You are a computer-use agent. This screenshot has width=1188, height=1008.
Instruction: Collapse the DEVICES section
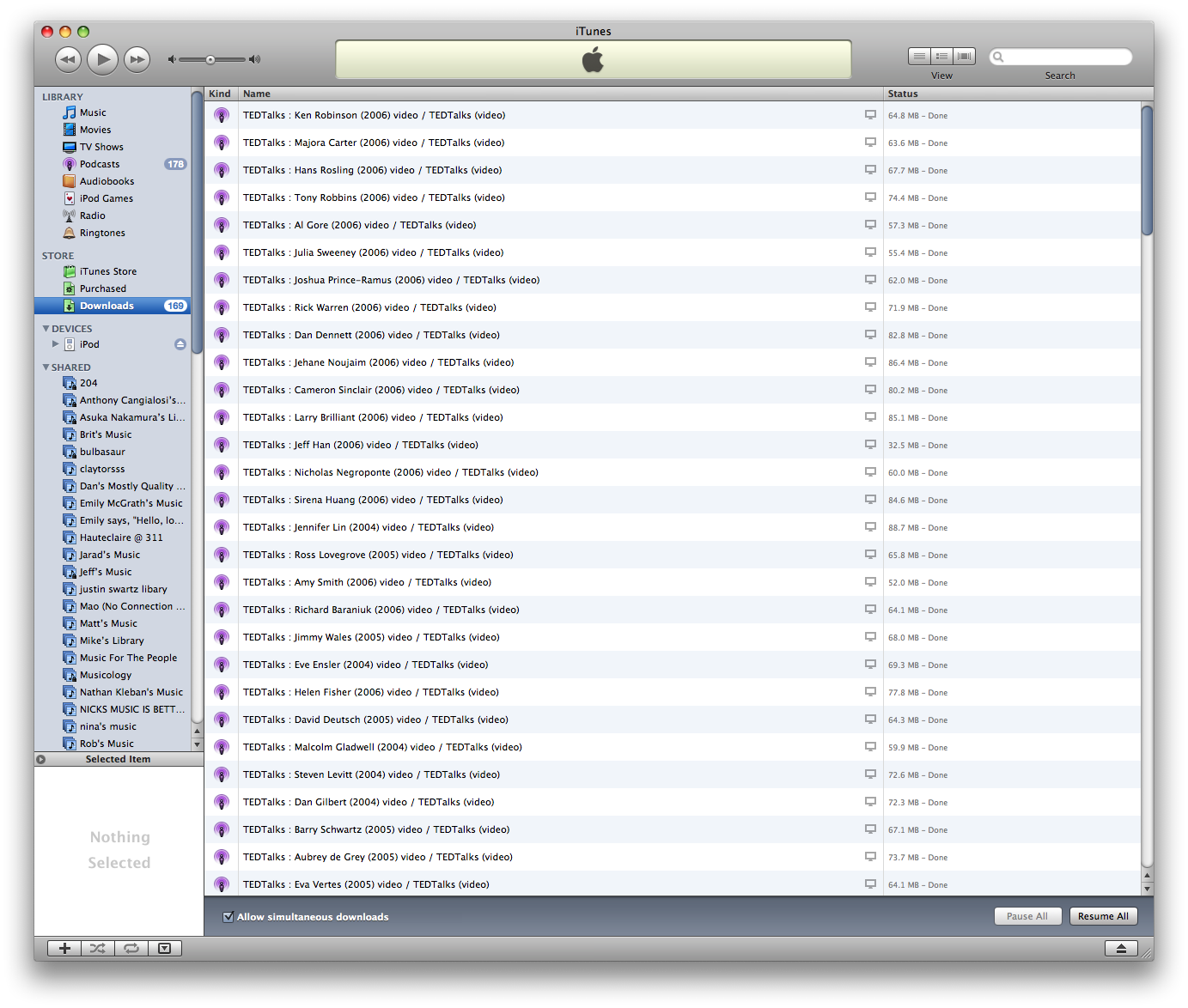coord(46,328)
